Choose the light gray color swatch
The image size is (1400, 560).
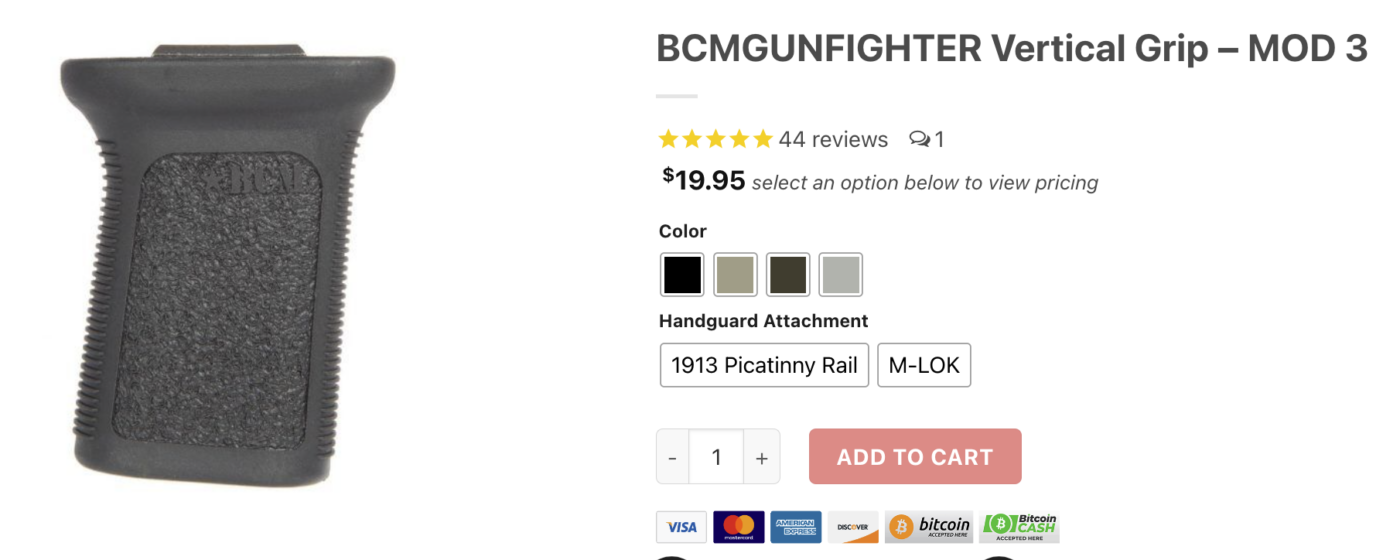[x=841, y=275]
